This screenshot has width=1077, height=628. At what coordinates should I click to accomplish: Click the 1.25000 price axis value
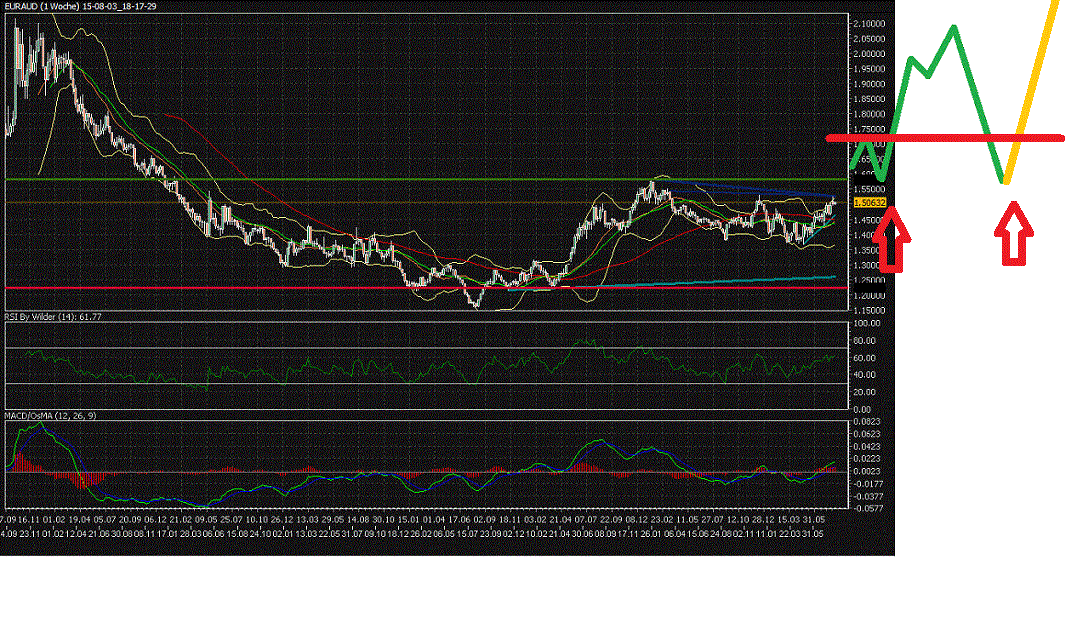(869, 281)
